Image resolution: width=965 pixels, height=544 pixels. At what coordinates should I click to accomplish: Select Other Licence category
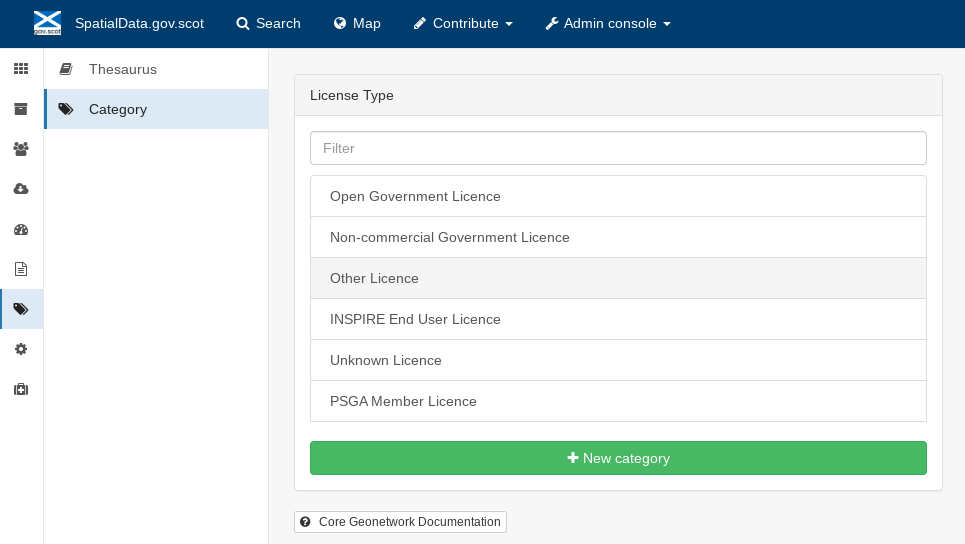[x=618, y=278]
